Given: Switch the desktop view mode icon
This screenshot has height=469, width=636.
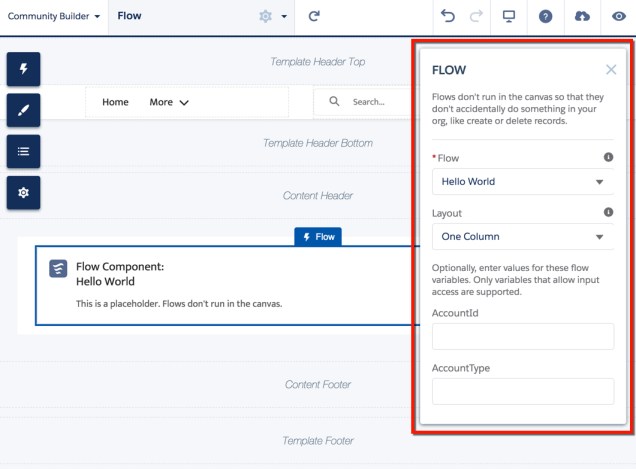Looking at the screenshot, I should (x=509, y=17).
